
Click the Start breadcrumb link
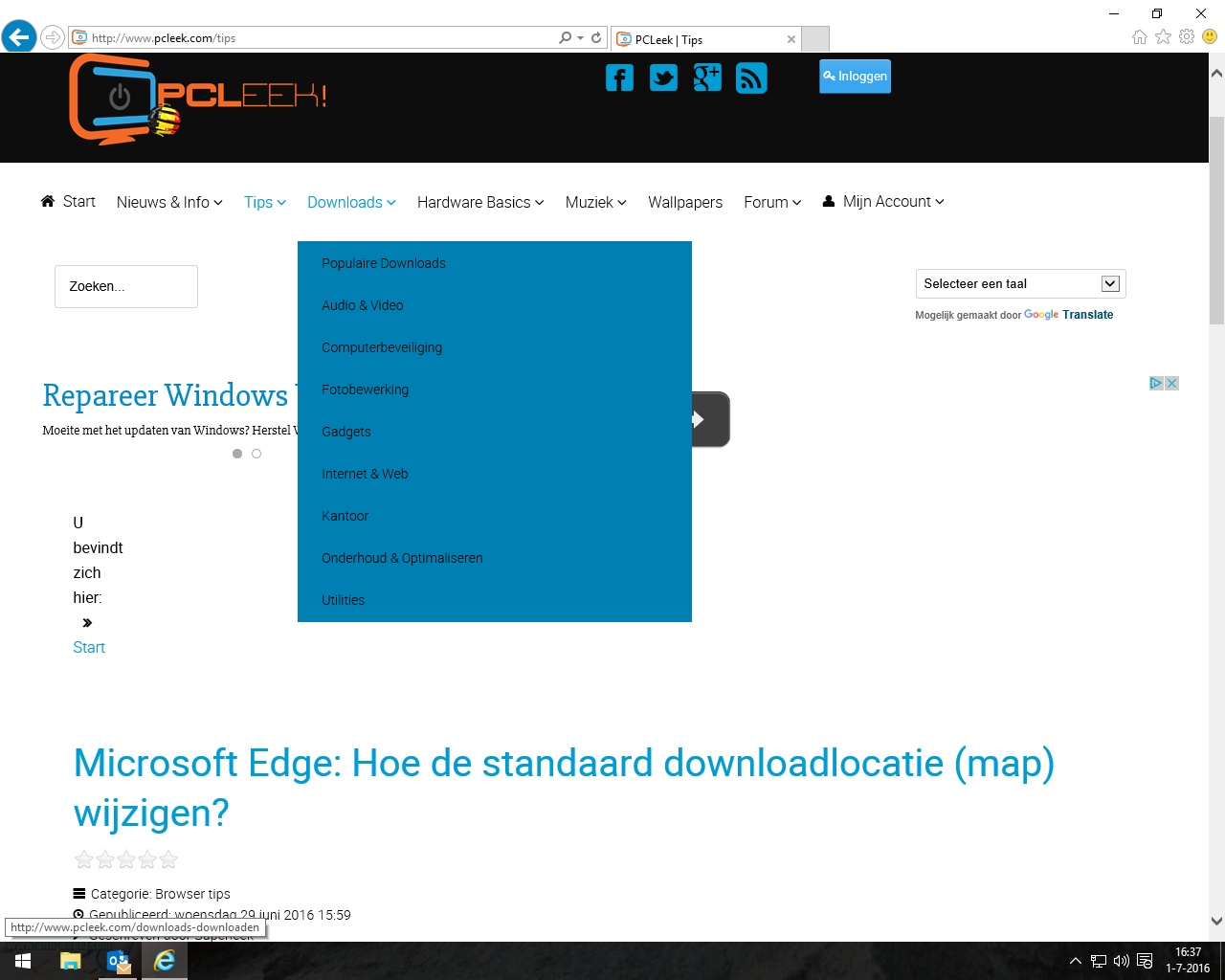click(89, 648)
